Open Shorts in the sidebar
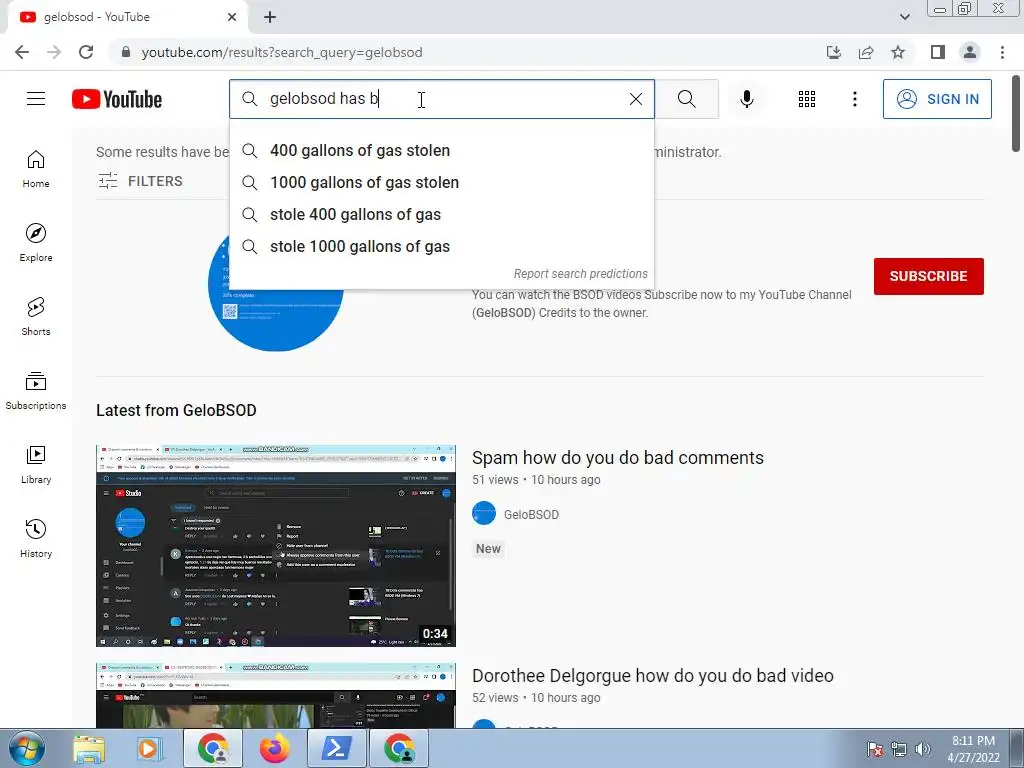1024x768 pixels. tap(36, 317)
